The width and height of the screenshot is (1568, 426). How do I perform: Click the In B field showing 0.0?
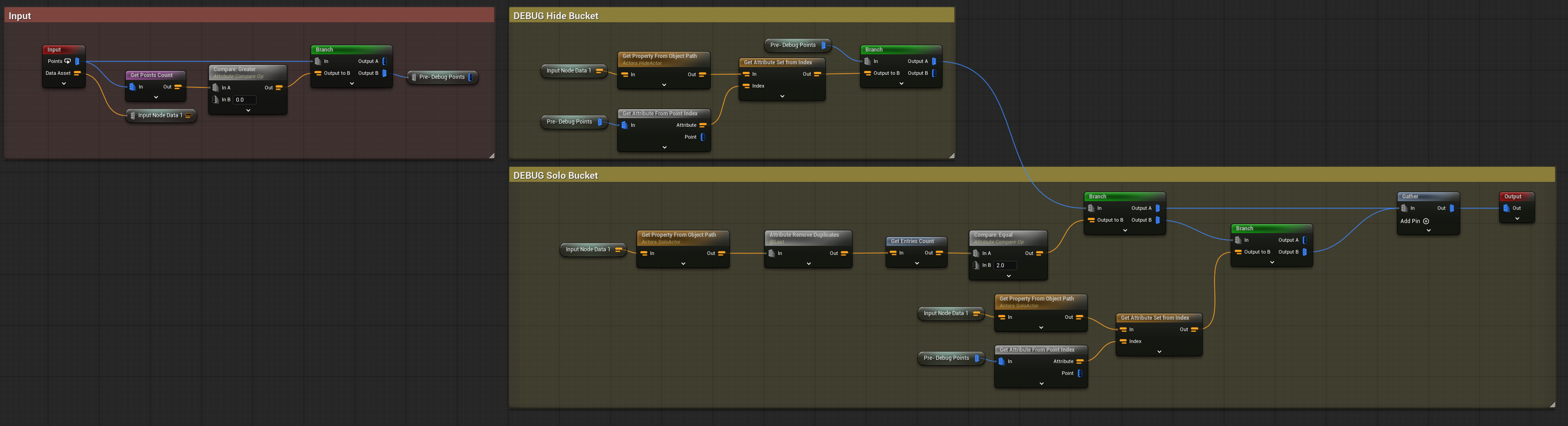click(x=244, y=99)
